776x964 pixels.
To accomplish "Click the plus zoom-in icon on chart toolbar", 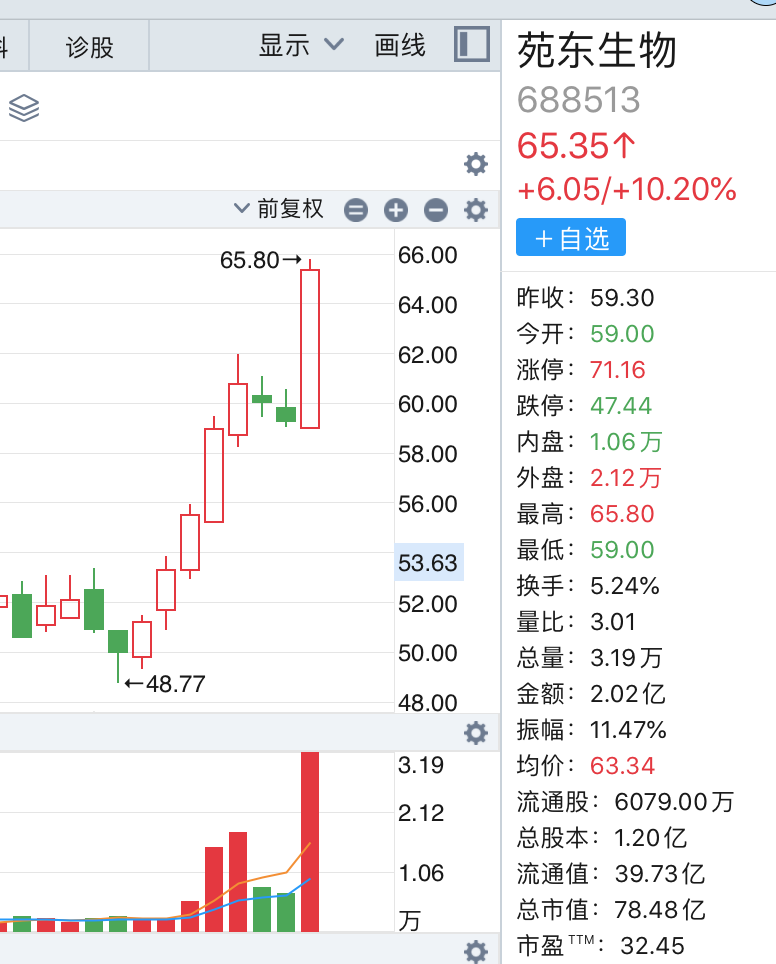I will [396, 210].
